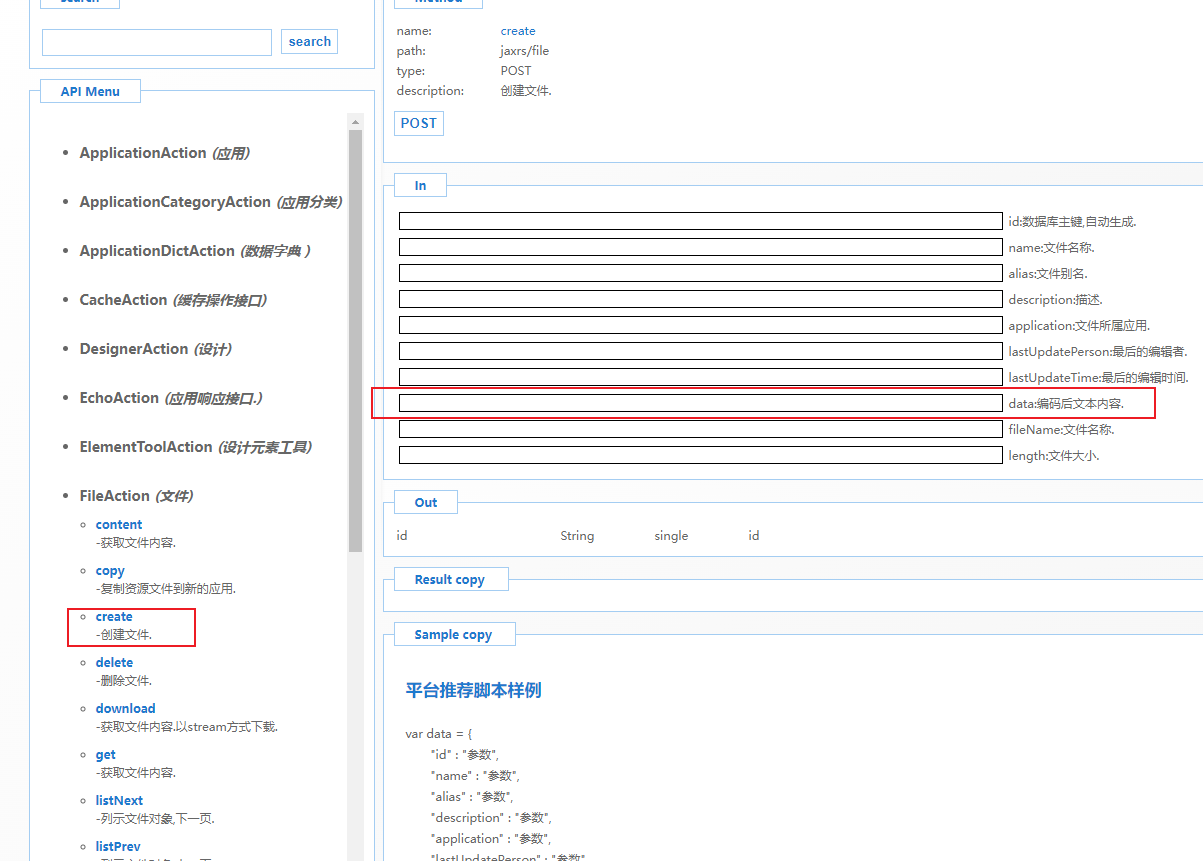This screenshot has width=1203, height=861.
Task: Open ApplicationAction (应用) menu entry
Action: (x=164, y=153)
